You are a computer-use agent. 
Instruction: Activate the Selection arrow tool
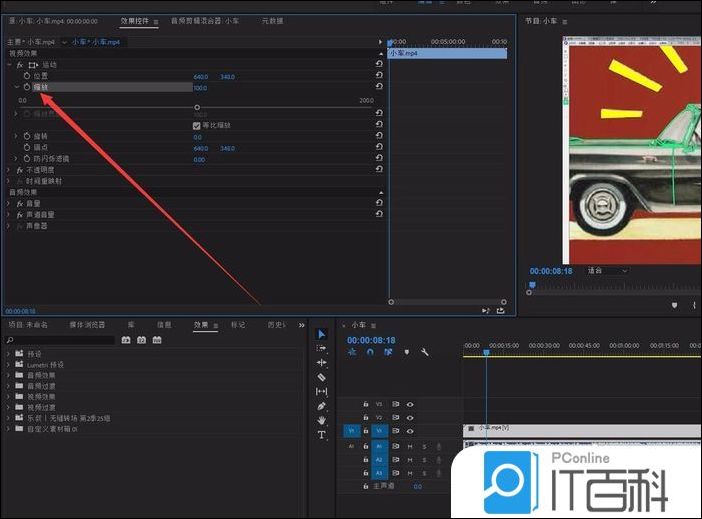point(321,334)
